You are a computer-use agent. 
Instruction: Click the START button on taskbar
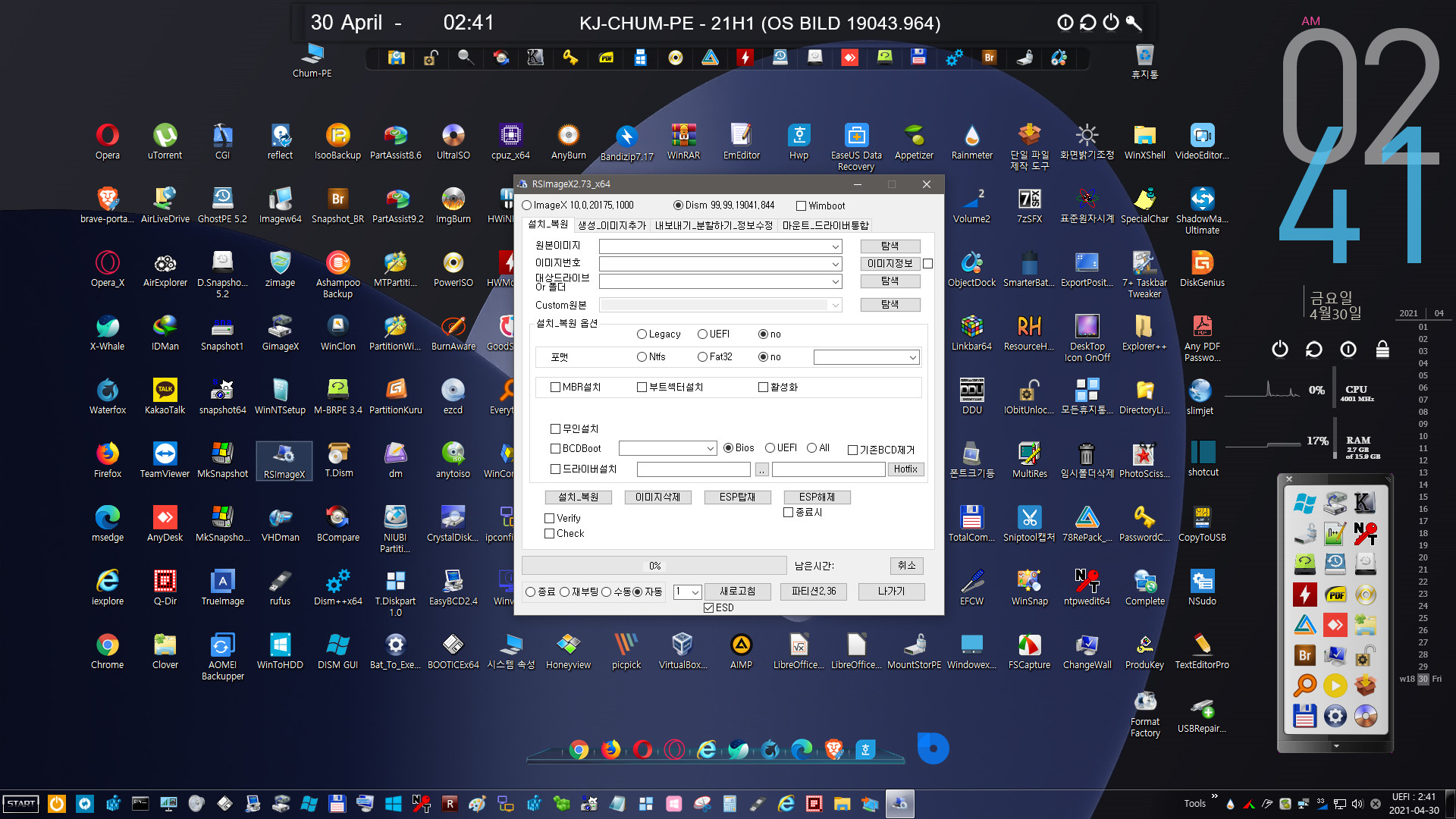(x=21, y=804)
